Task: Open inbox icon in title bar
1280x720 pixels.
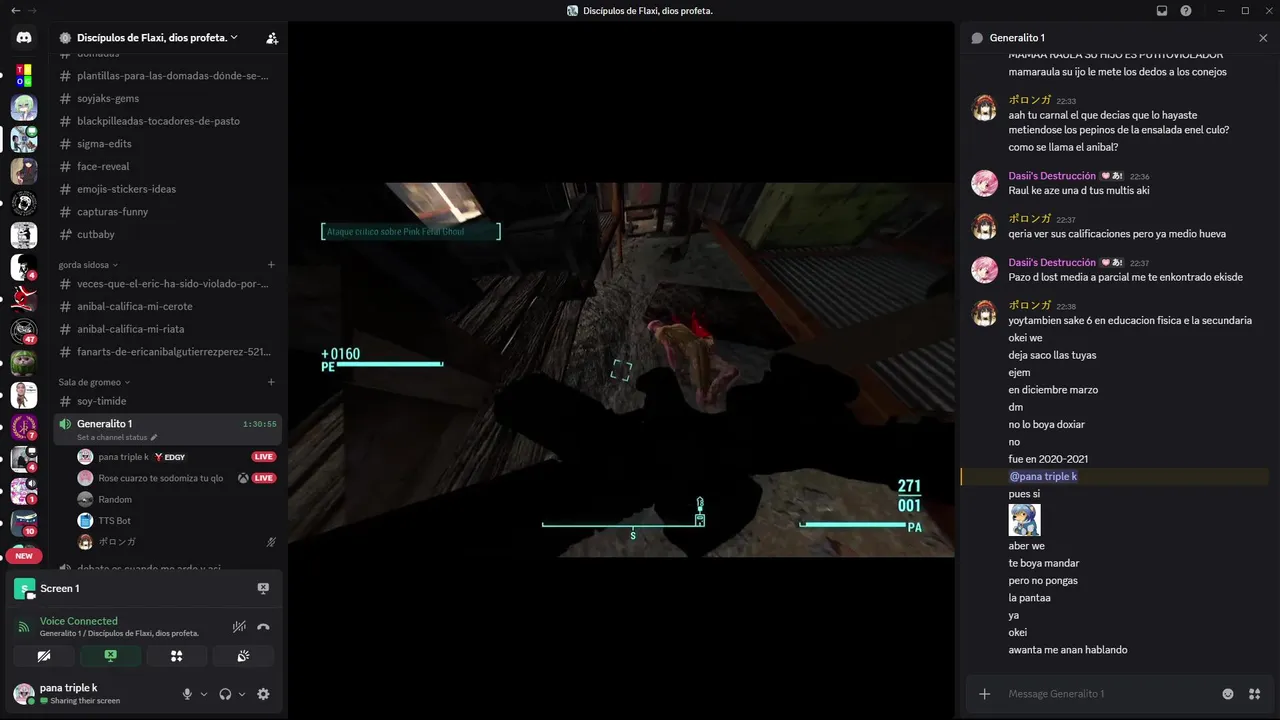Action: point(1162,10)
